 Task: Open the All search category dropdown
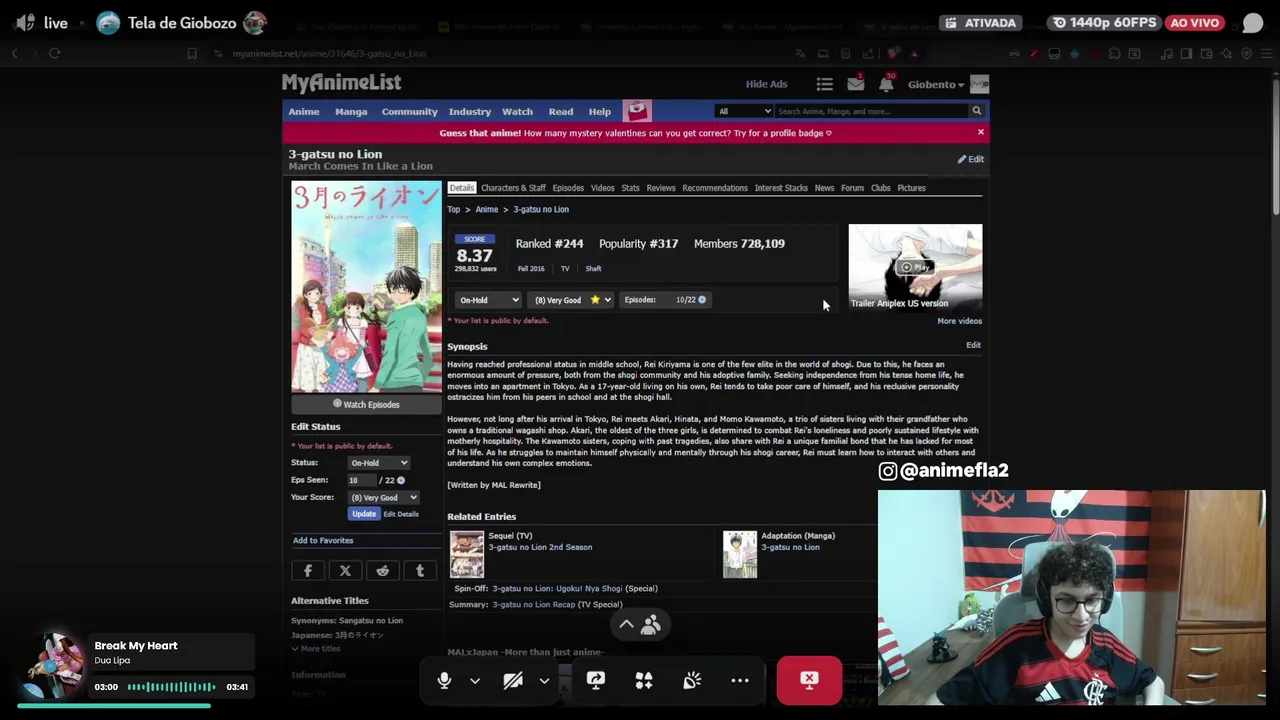click(744, 111)
